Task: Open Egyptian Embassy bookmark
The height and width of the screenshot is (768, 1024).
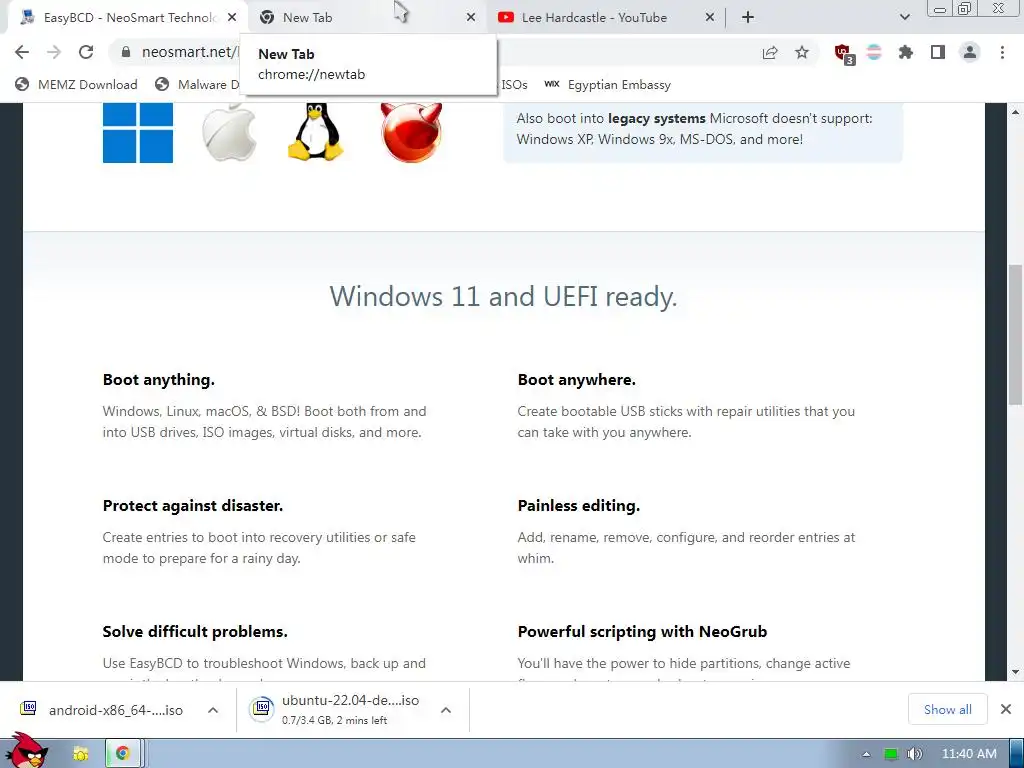Action: pos(608,85)
